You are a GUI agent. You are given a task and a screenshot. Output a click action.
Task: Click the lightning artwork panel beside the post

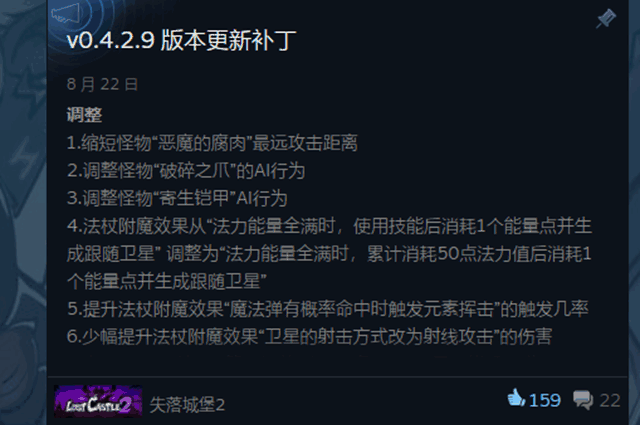(23, 212)
